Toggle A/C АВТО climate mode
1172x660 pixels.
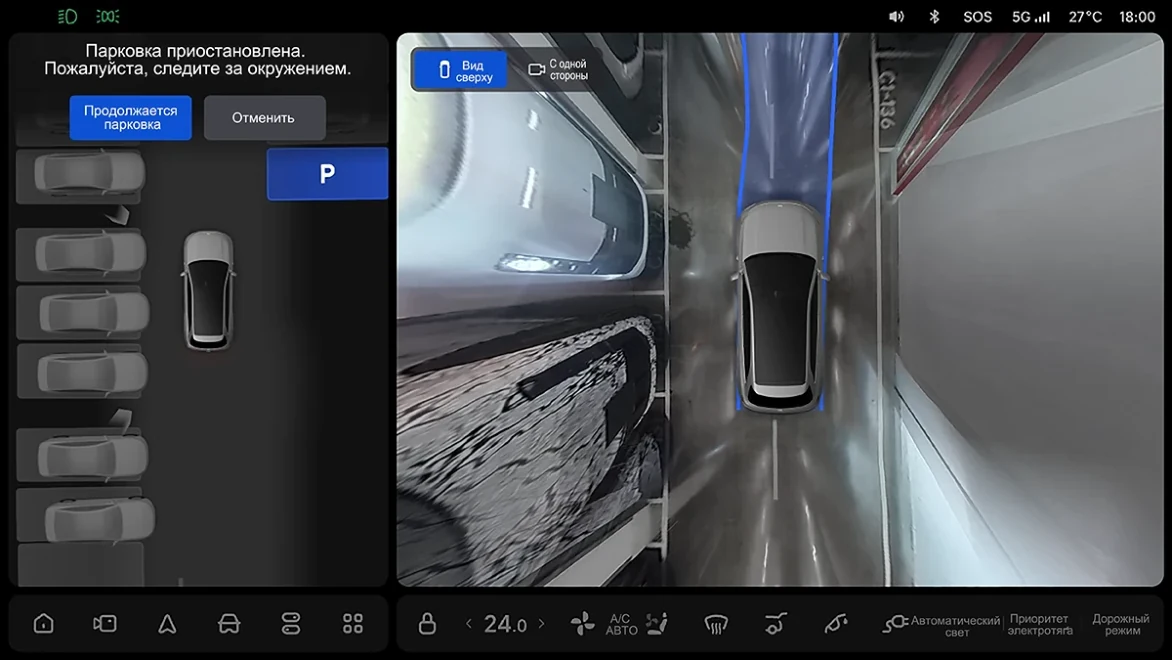(x=621, y=624)
